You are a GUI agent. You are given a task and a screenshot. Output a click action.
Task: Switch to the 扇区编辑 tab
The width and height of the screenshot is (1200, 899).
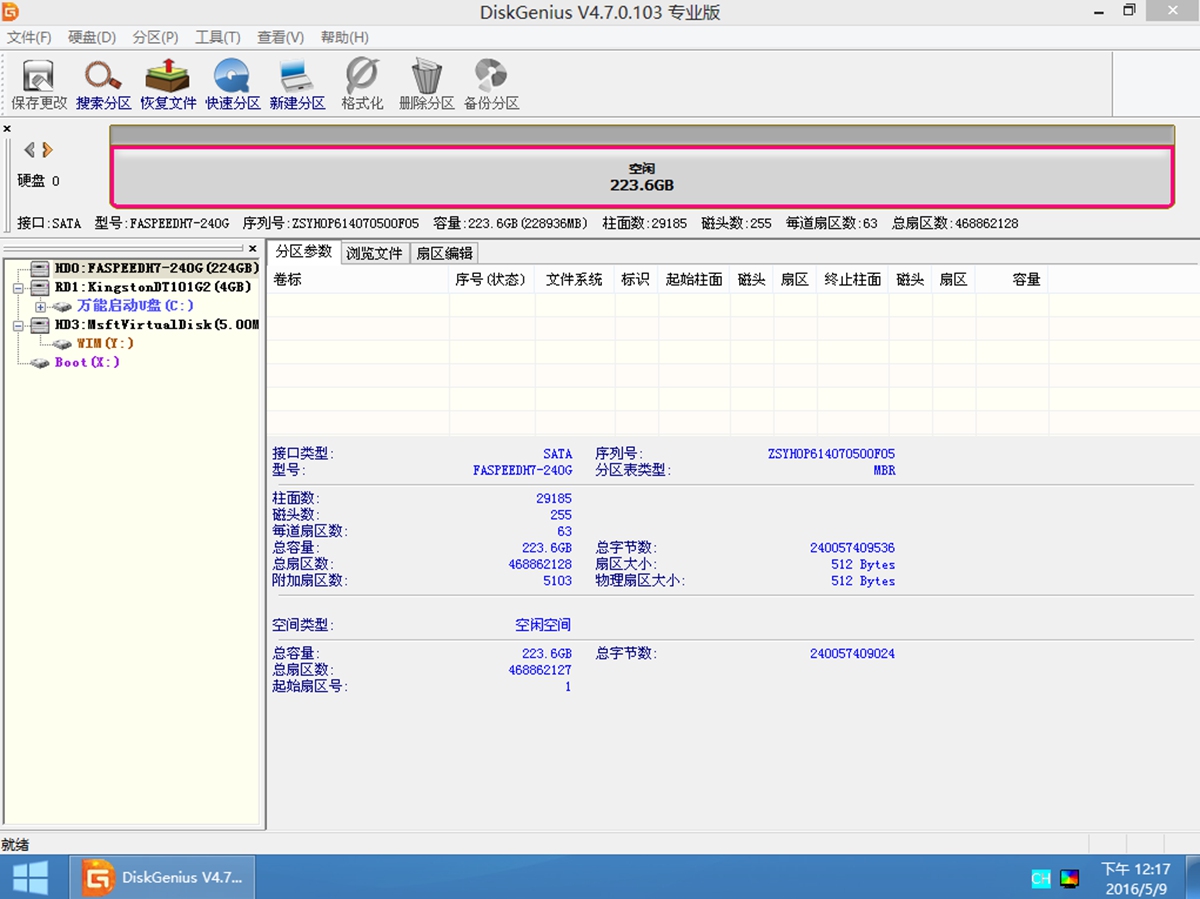pyautogui.click(x=444, y=253)
